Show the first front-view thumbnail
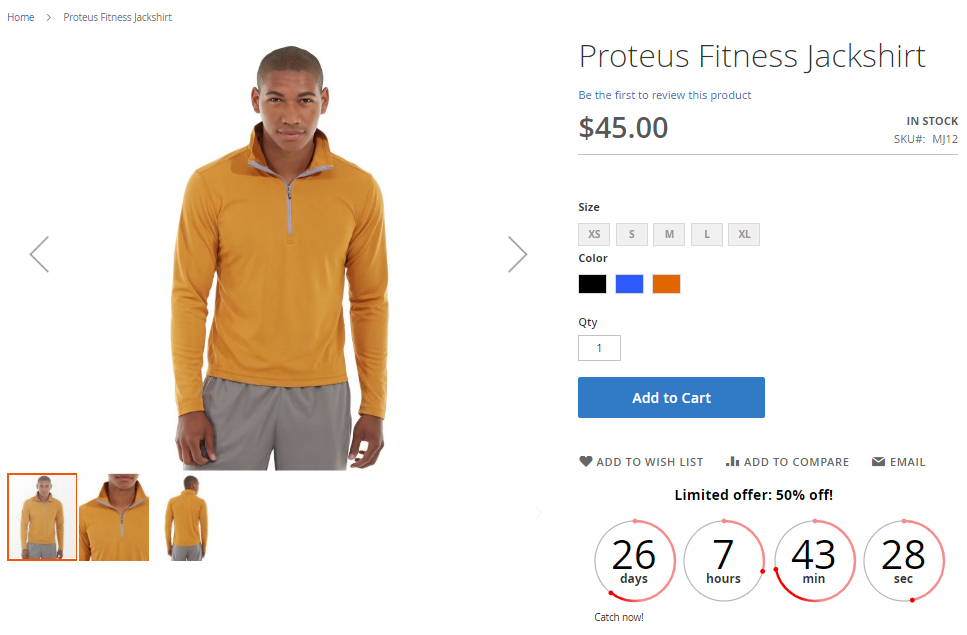This screenshot has height=635, width=967. 42,517
